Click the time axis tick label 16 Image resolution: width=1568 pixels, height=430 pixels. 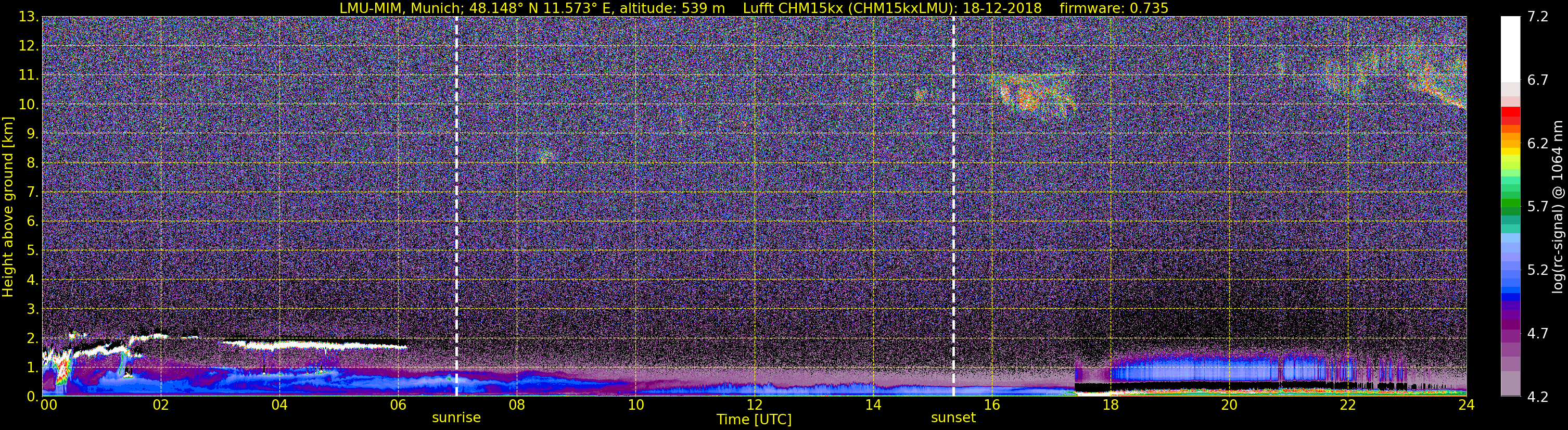tap(991, 406)
